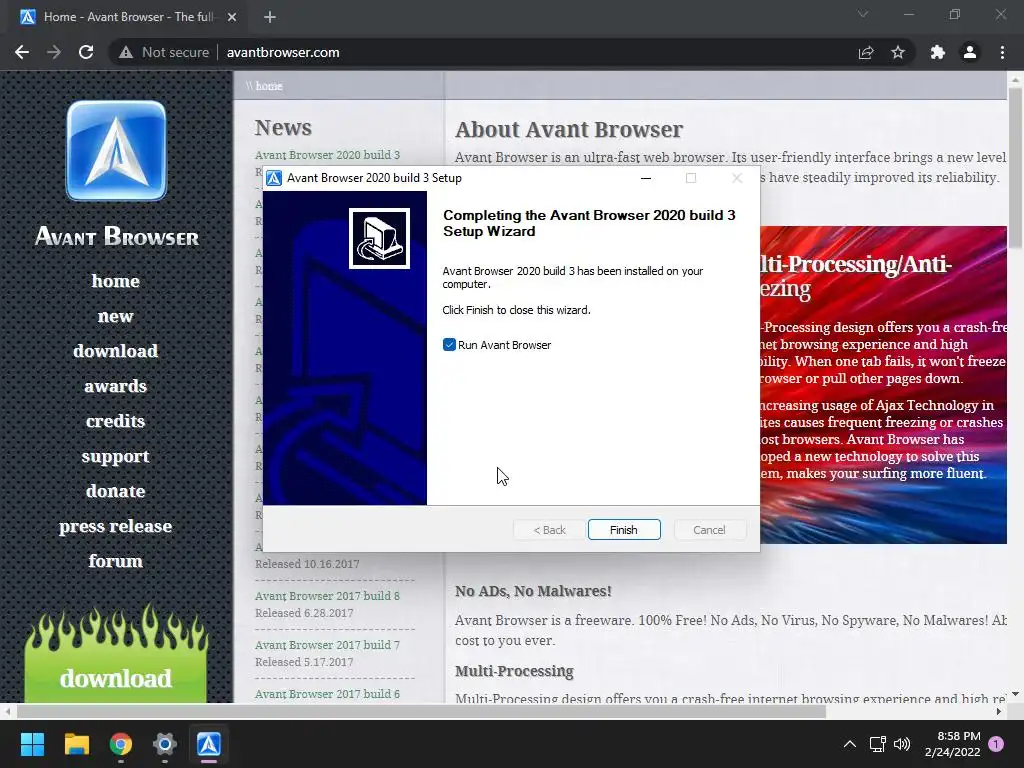This screenshot has width=1024, height=768.
Task: Click the vertical page scrollbar thumb
Action: (1015, 167)
